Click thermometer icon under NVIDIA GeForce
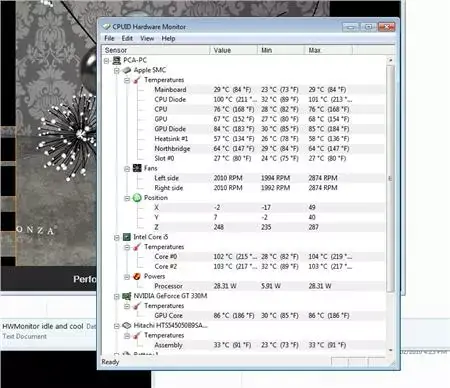The width and height of the screenshot is (450, 388). click(137, 306)
